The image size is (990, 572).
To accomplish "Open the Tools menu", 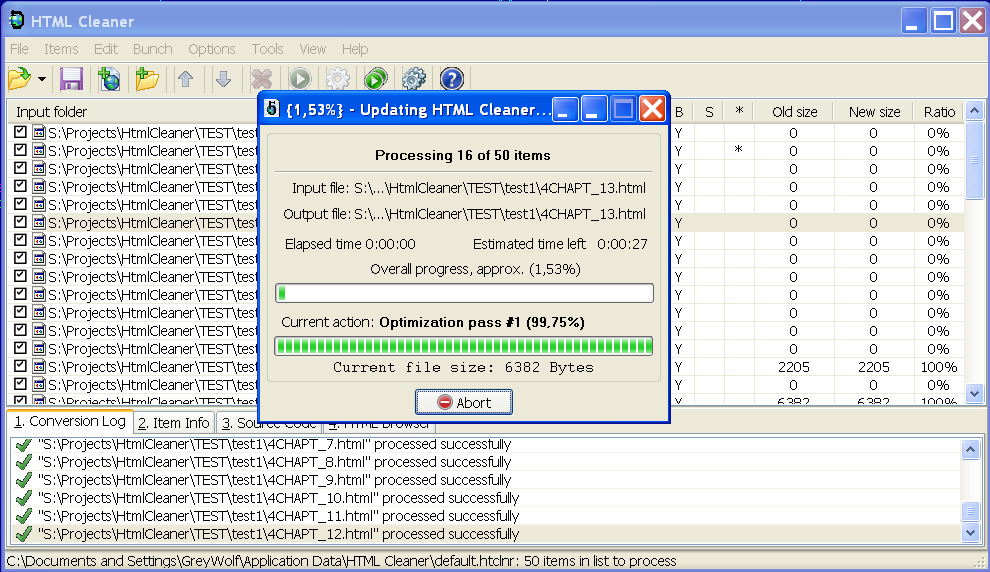I will tap(267, 49).
